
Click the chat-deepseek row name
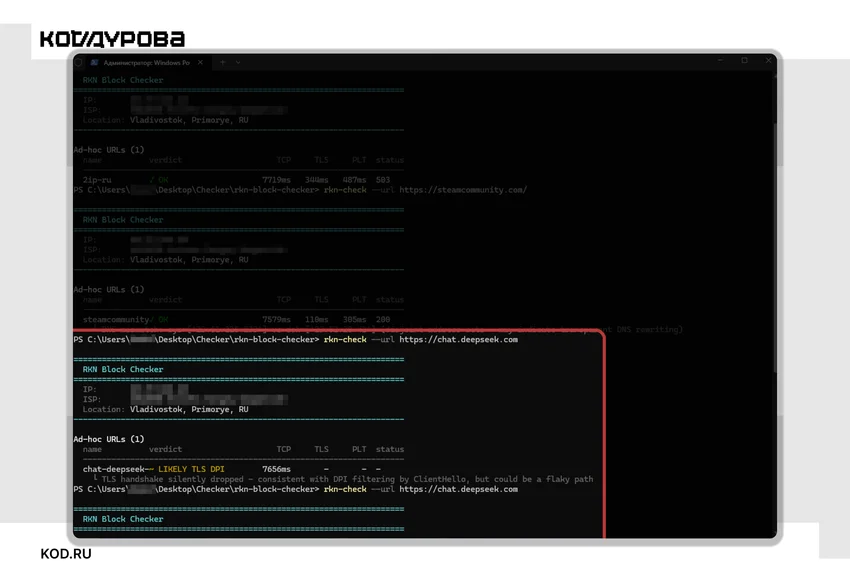coord(114,469)
